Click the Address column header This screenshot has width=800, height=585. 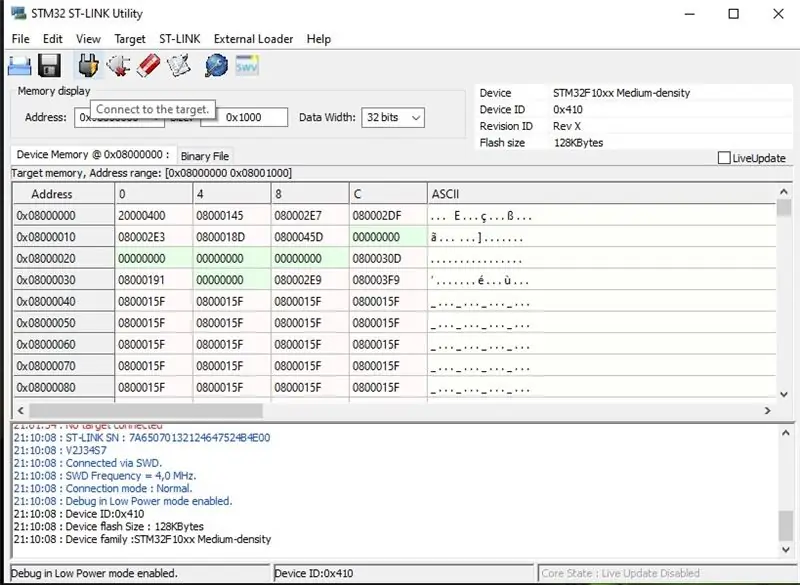[63, 194]
